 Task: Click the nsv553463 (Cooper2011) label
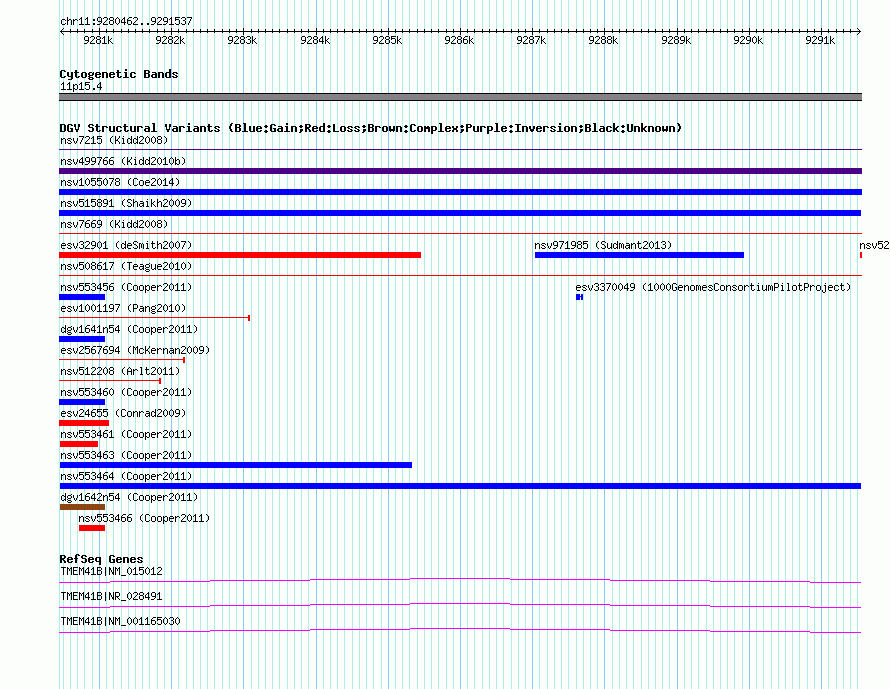click(x=126, y=455)
